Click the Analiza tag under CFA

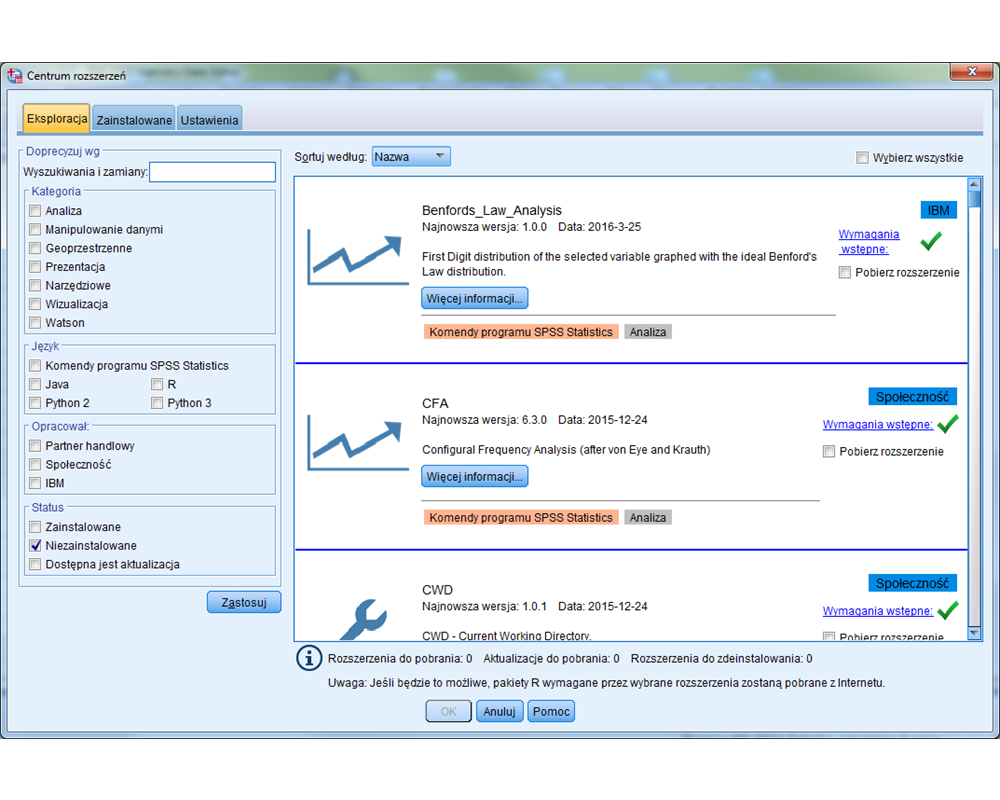(x=647, y=517)
